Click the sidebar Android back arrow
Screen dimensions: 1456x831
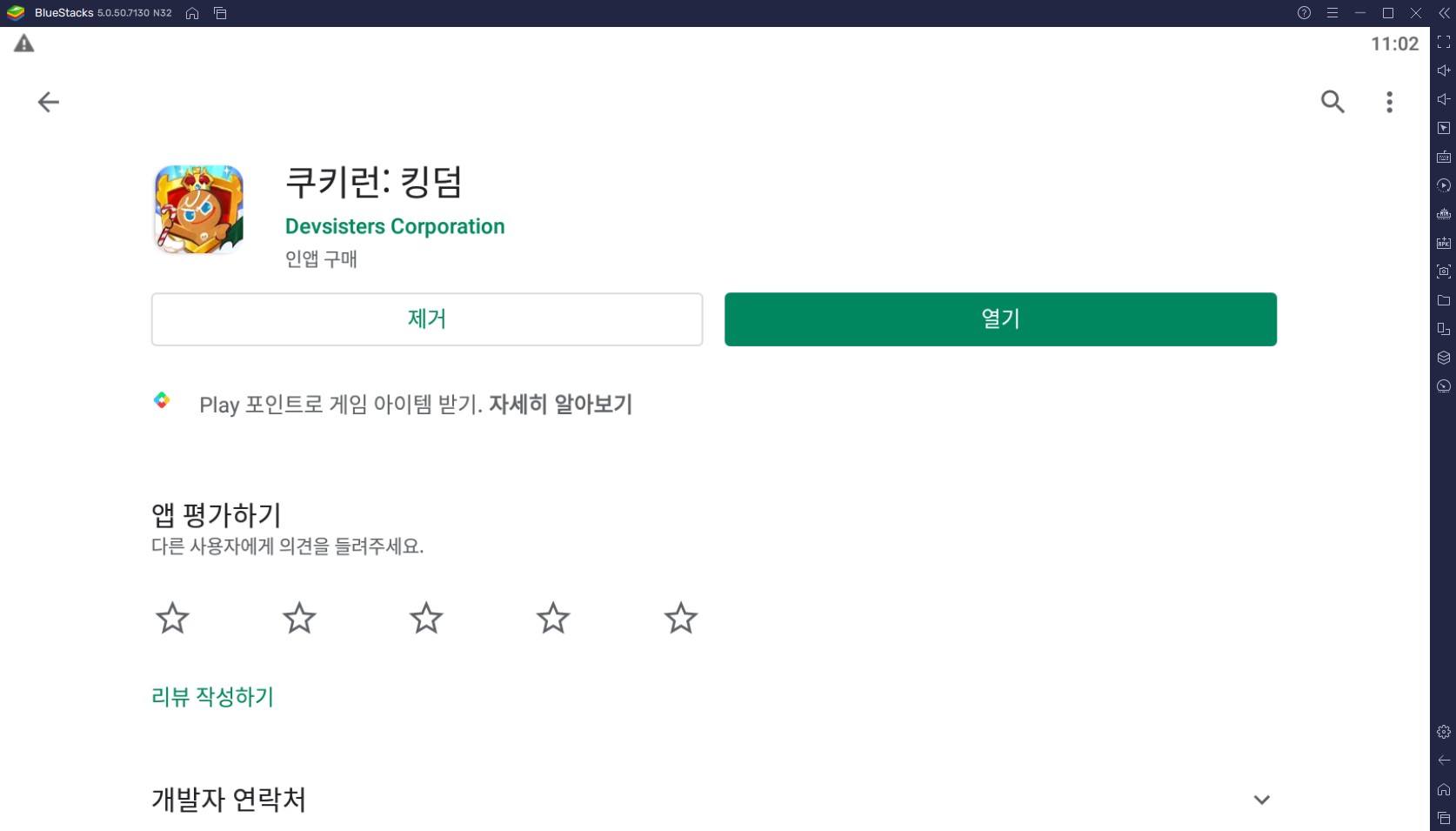(1444, 761)
